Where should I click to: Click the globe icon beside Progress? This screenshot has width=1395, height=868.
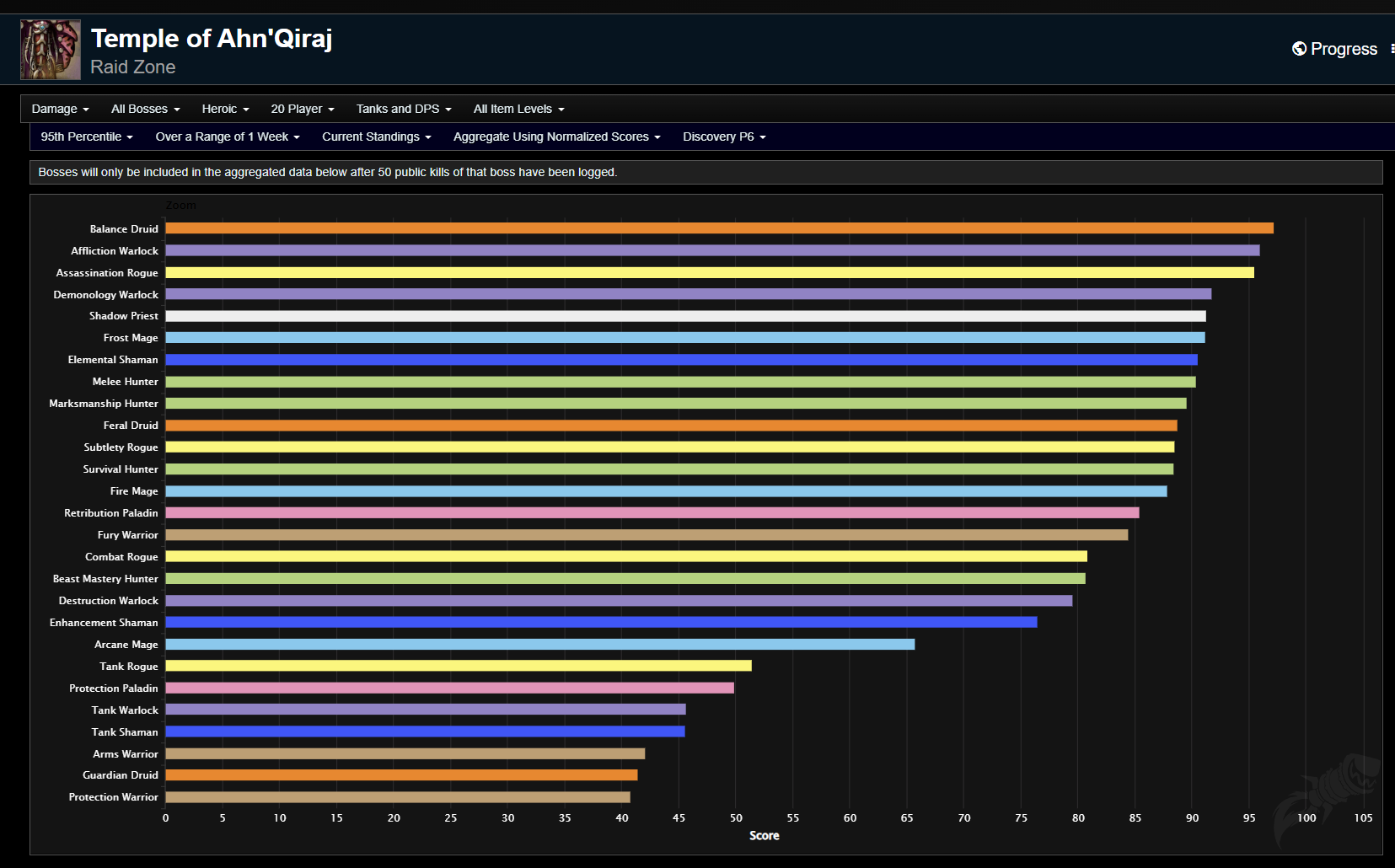pos(1299,49)
